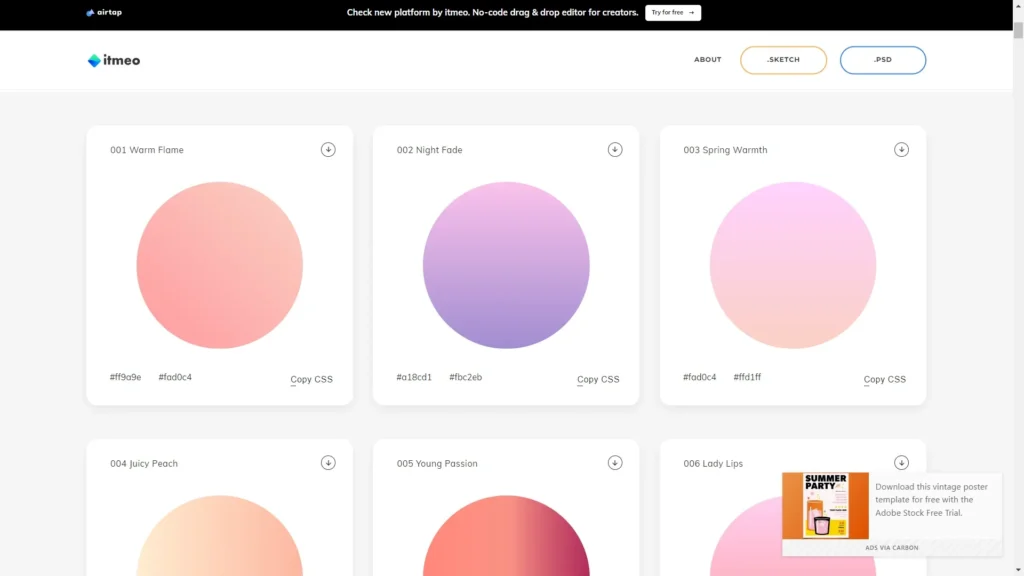
Task: Click the Summer Party ad thumbnail
Action: 826,506
